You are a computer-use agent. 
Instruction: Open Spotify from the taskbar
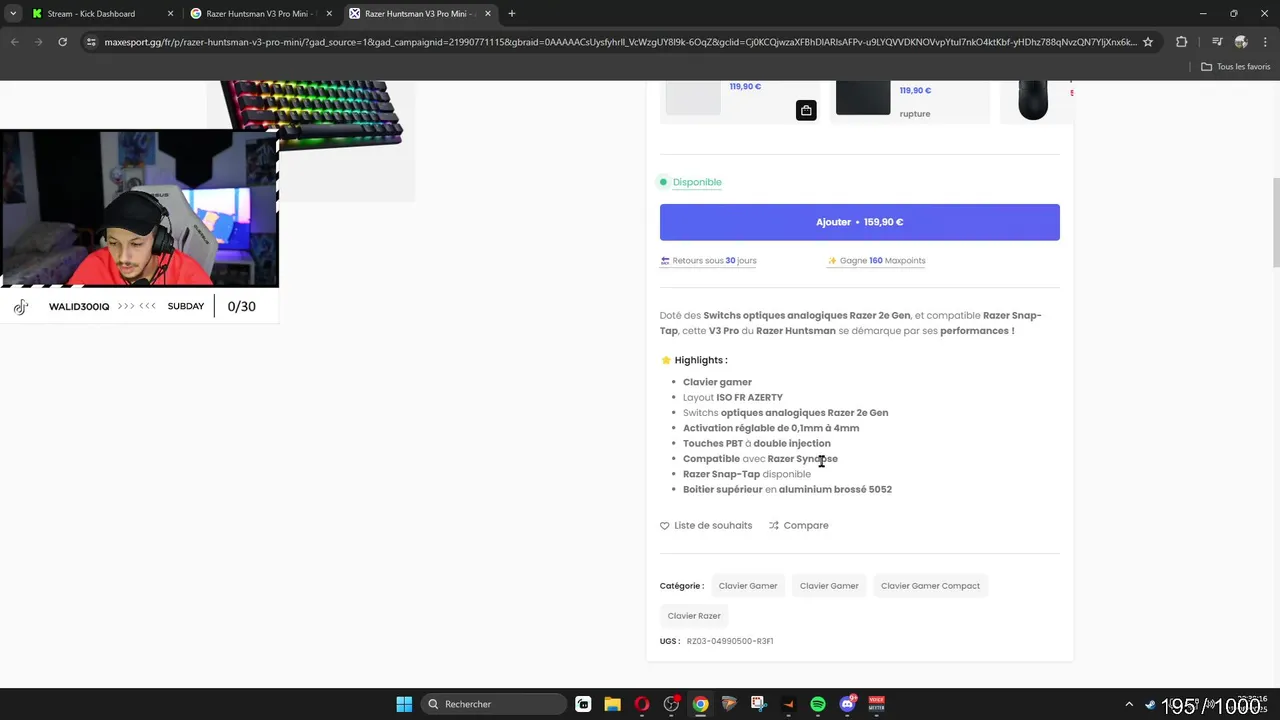(x=818, y=704)
